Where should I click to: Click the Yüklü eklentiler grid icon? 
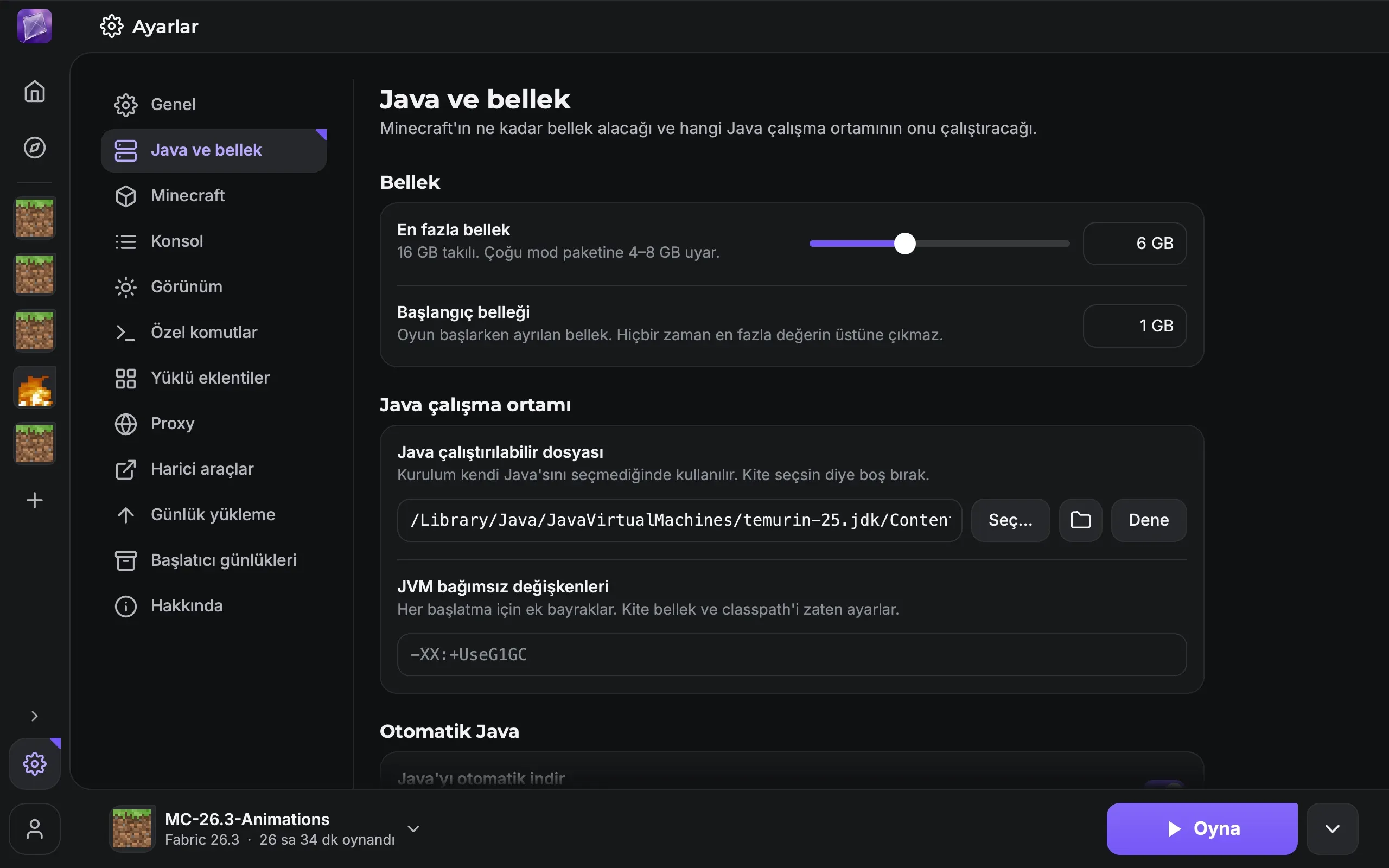pos(126,378)
